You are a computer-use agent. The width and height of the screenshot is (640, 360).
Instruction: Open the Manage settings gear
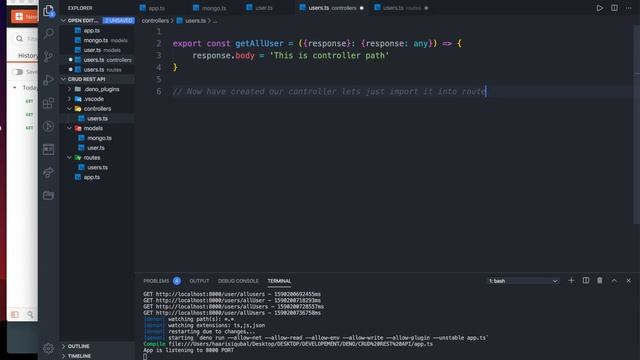[49, 348]
